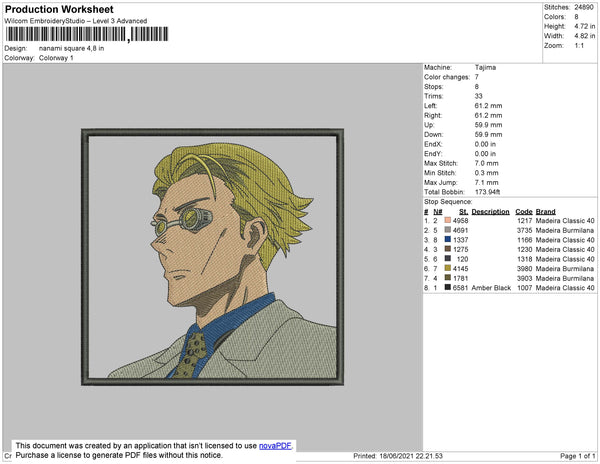The image size is (600, 464).
Task: Click the design name 'nanami square 4,8 in'
Action: (x=72, y=49)
